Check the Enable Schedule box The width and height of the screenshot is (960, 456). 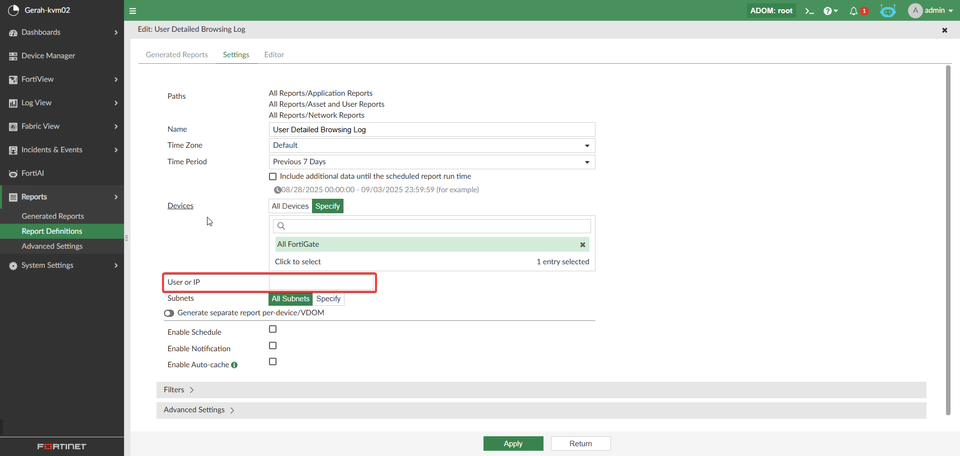click(x=273, y=329)
